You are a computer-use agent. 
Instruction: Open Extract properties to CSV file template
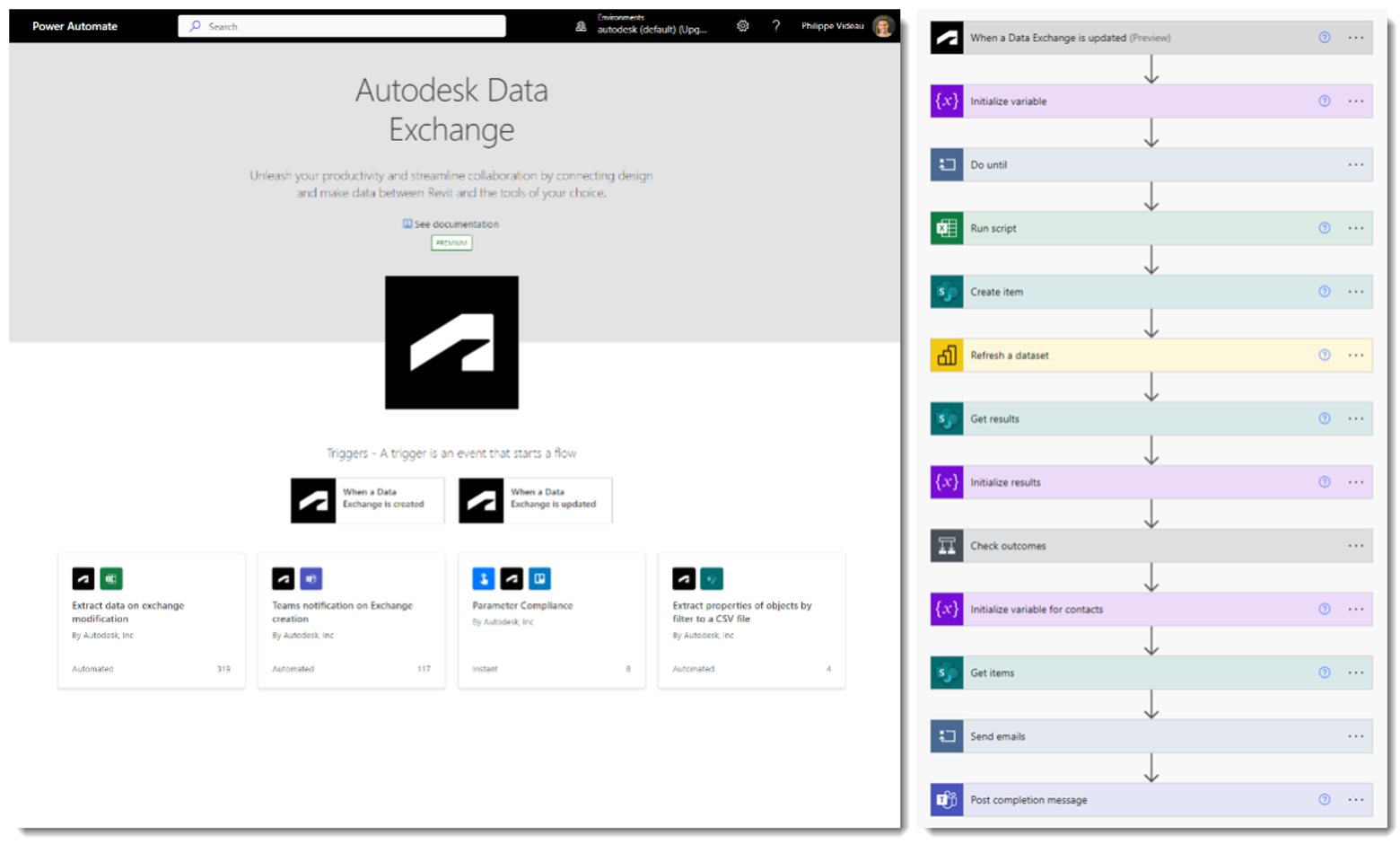pos(752,621)
